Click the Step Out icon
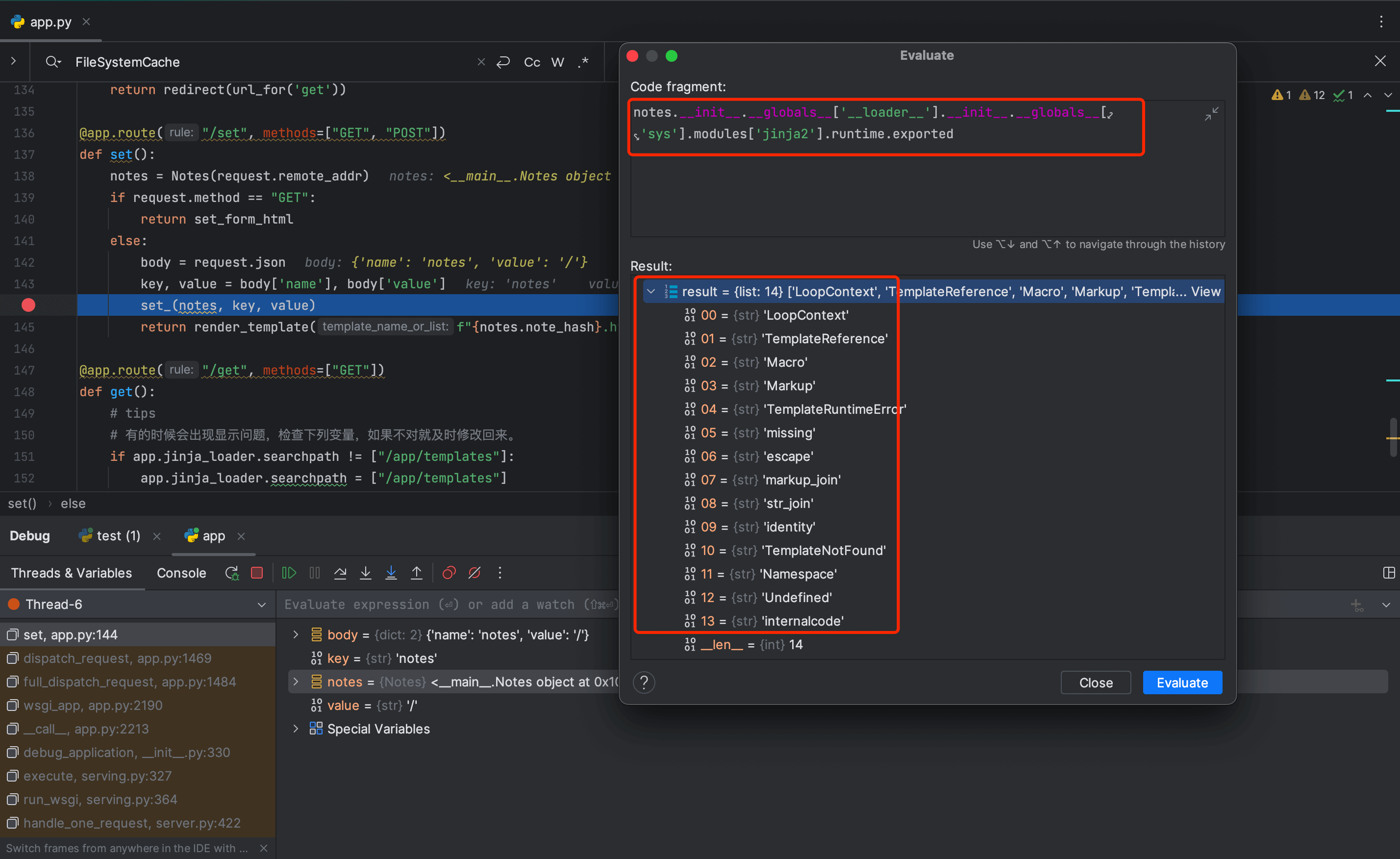Image resolution: width=1400 pixels, height=859 pixels. (417, 573)
